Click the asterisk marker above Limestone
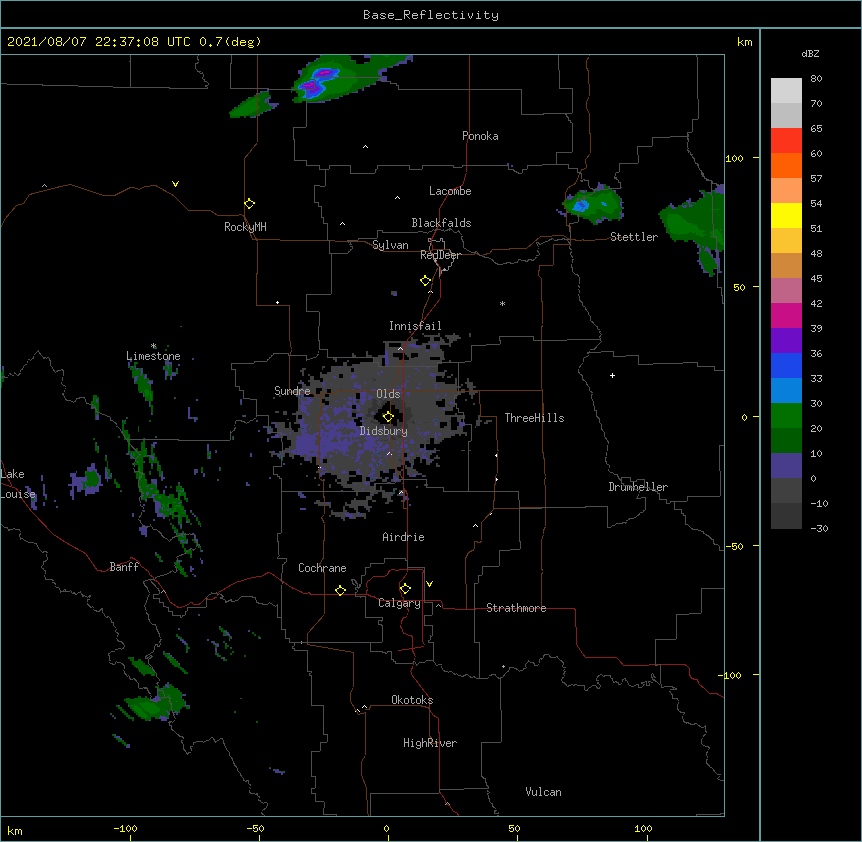 (154, 346)
